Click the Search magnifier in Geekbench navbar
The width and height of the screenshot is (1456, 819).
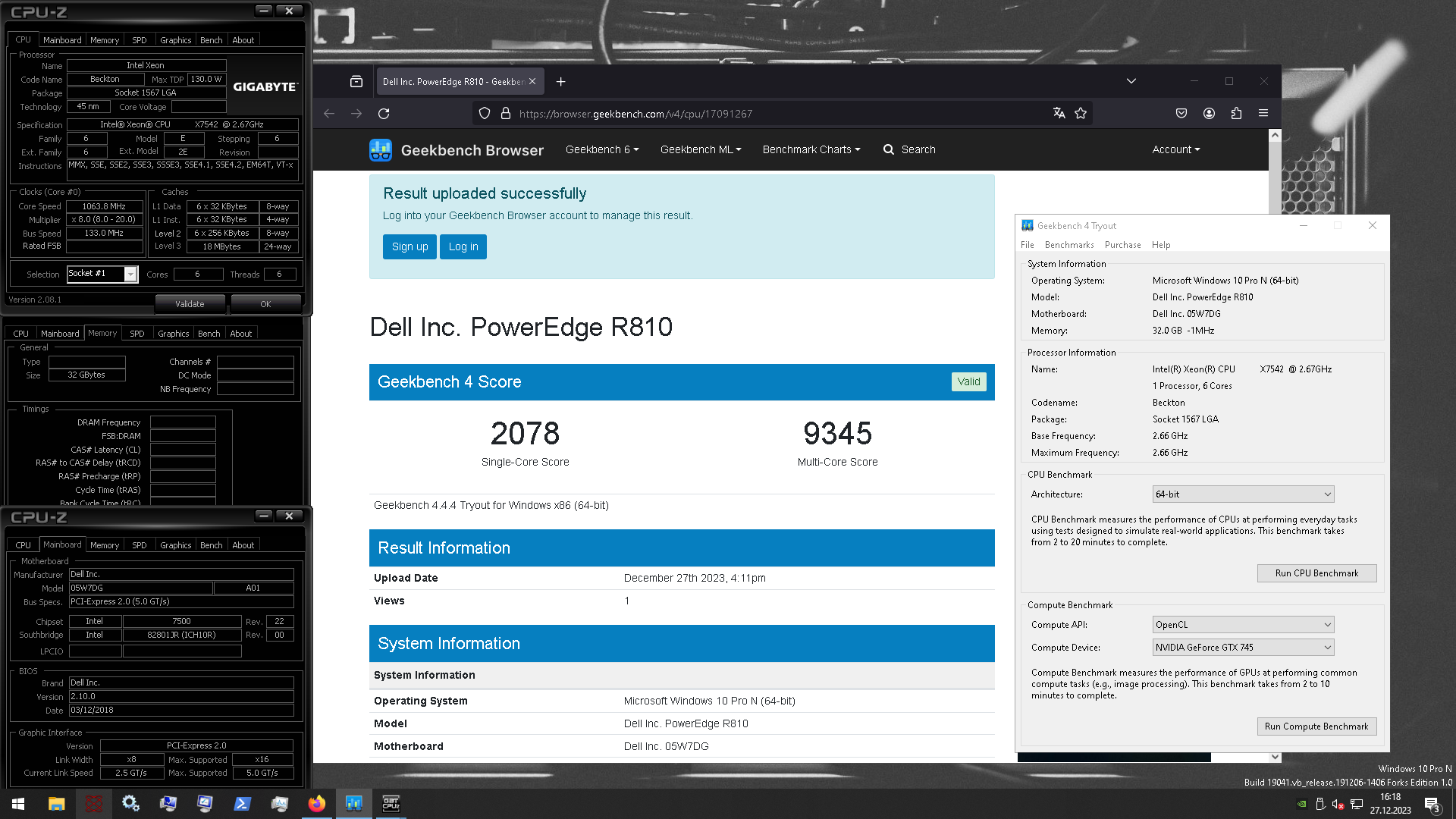point(889,149)
